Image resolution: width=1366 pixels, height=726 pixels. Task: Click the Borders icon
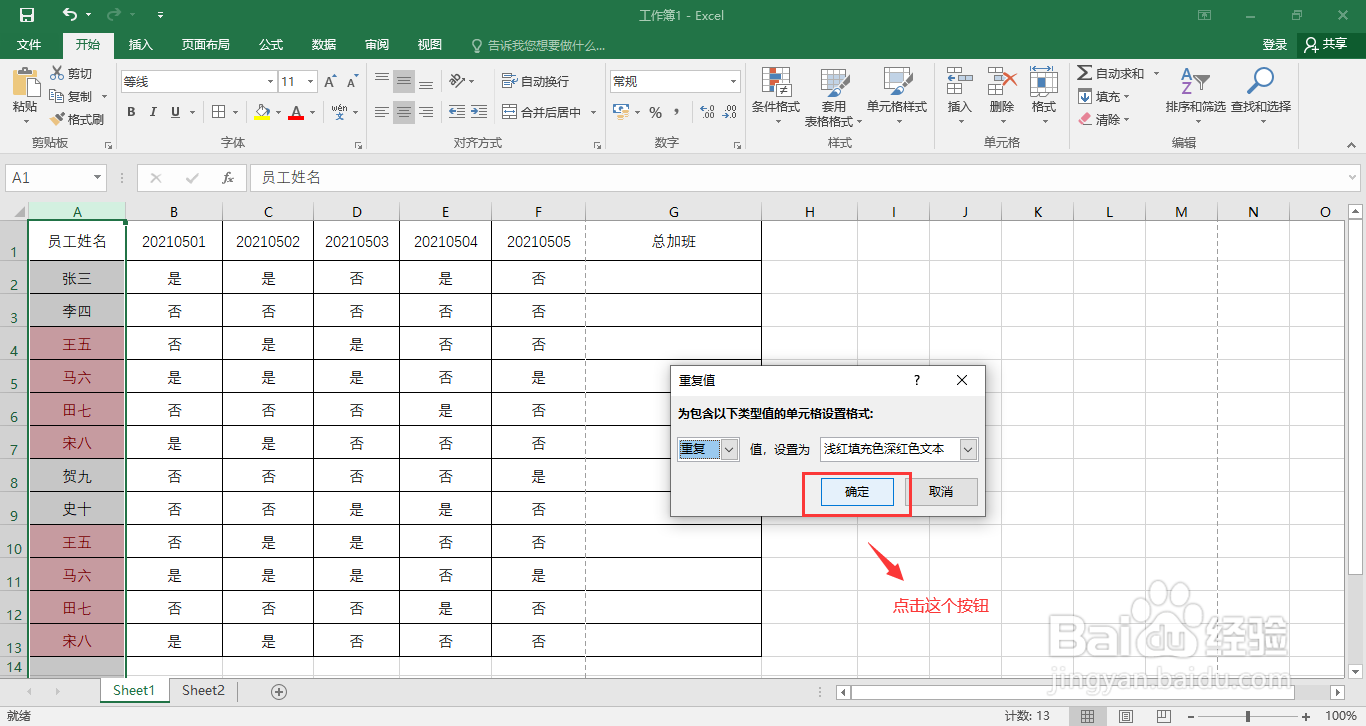[x=219, y=112]
